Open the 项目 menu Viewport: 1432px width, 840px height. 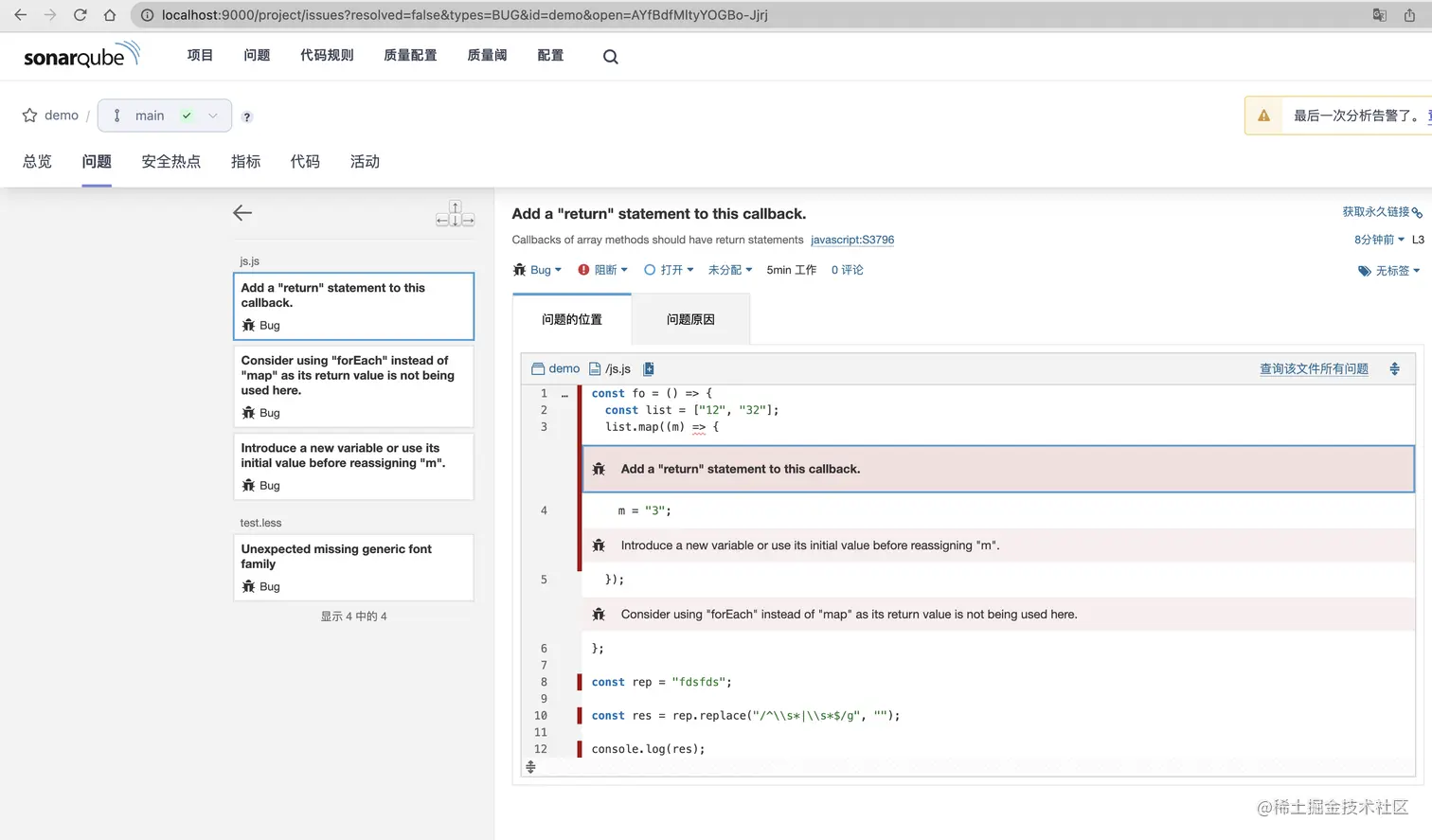tap(200, 56)
